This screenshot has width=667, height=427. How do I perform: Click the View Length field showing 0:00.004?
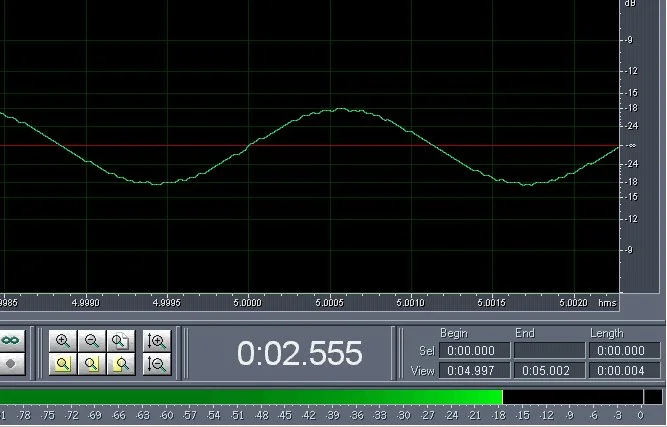tap(623, 371)
